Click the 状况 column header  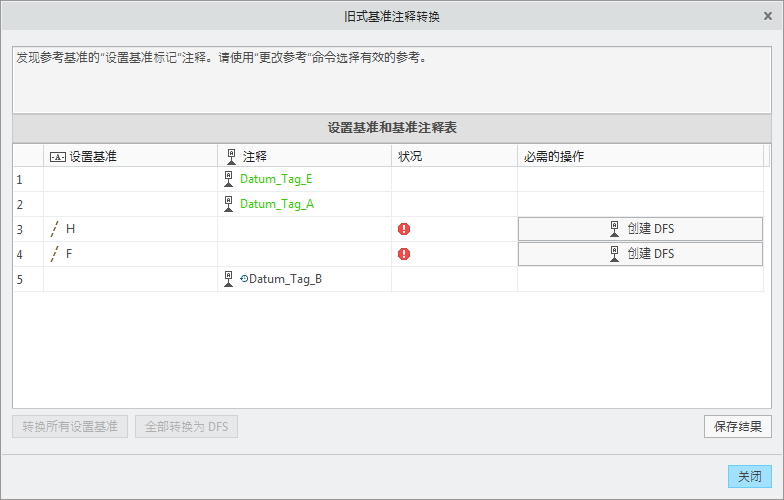(410, 157)
